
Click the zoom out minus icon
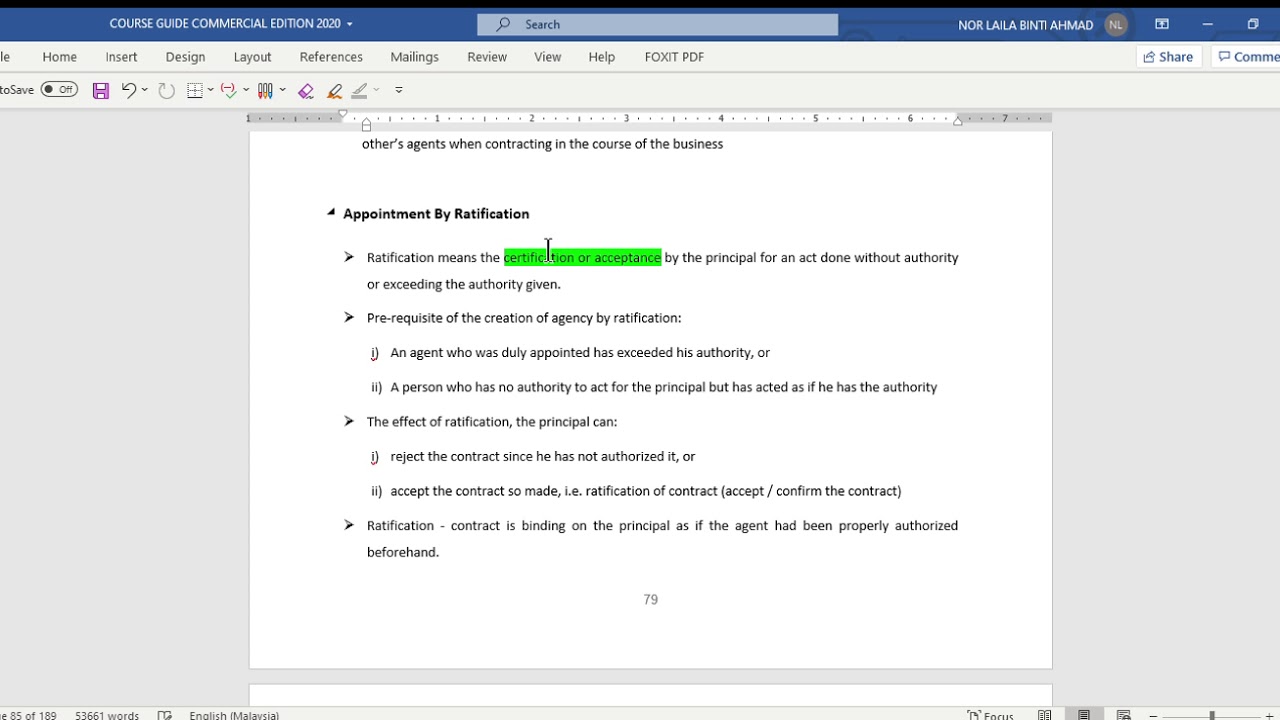(1153, 716)
